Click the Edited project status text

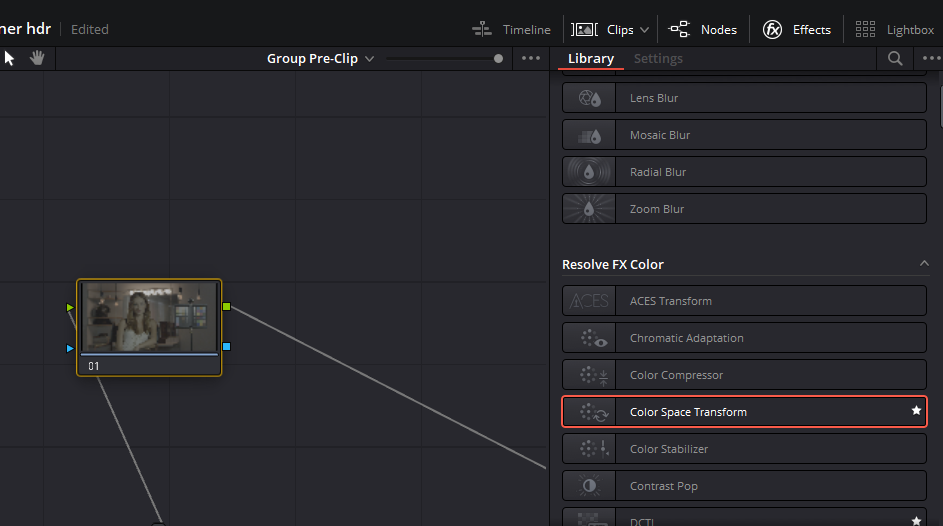click(x=90, y=29)
